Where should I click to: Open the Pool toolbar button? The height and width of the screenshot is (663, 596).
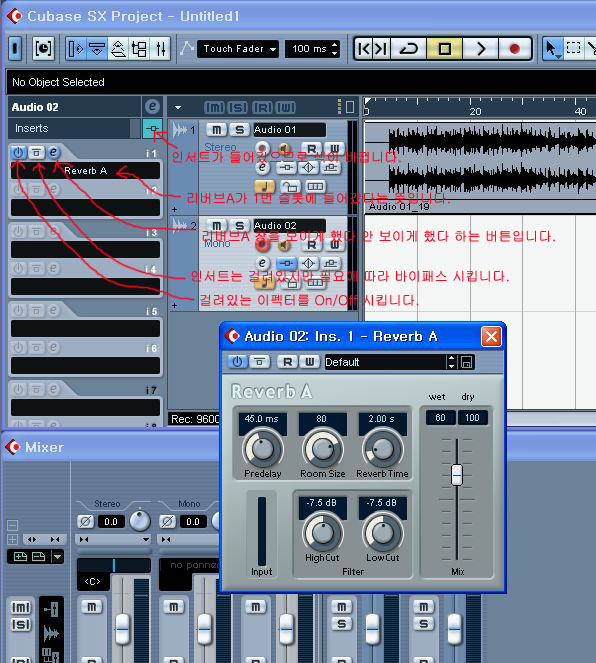click(x=139, y=49)
